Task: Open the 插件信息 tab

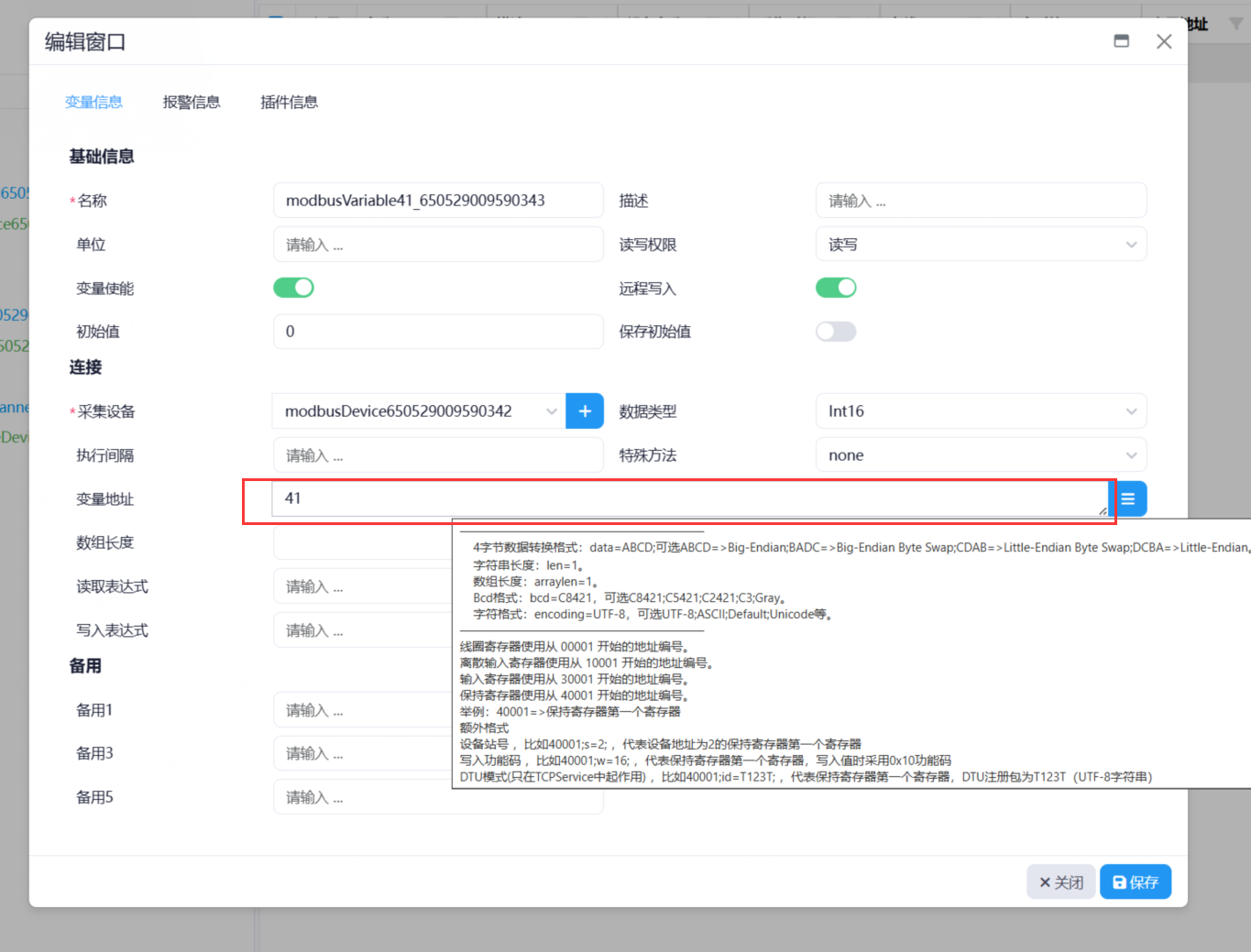Action: click(x=289, y=102)
